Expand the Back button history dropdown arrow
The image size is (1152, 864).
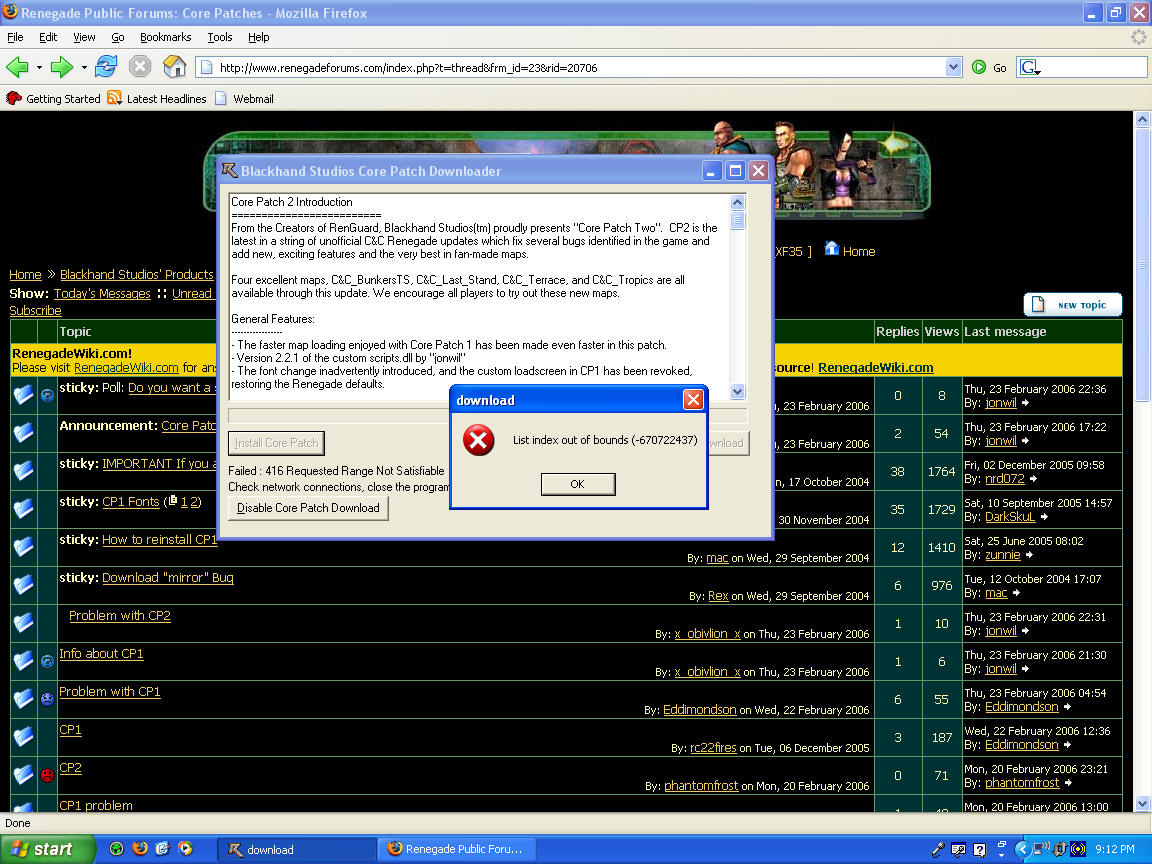[39, 67]
